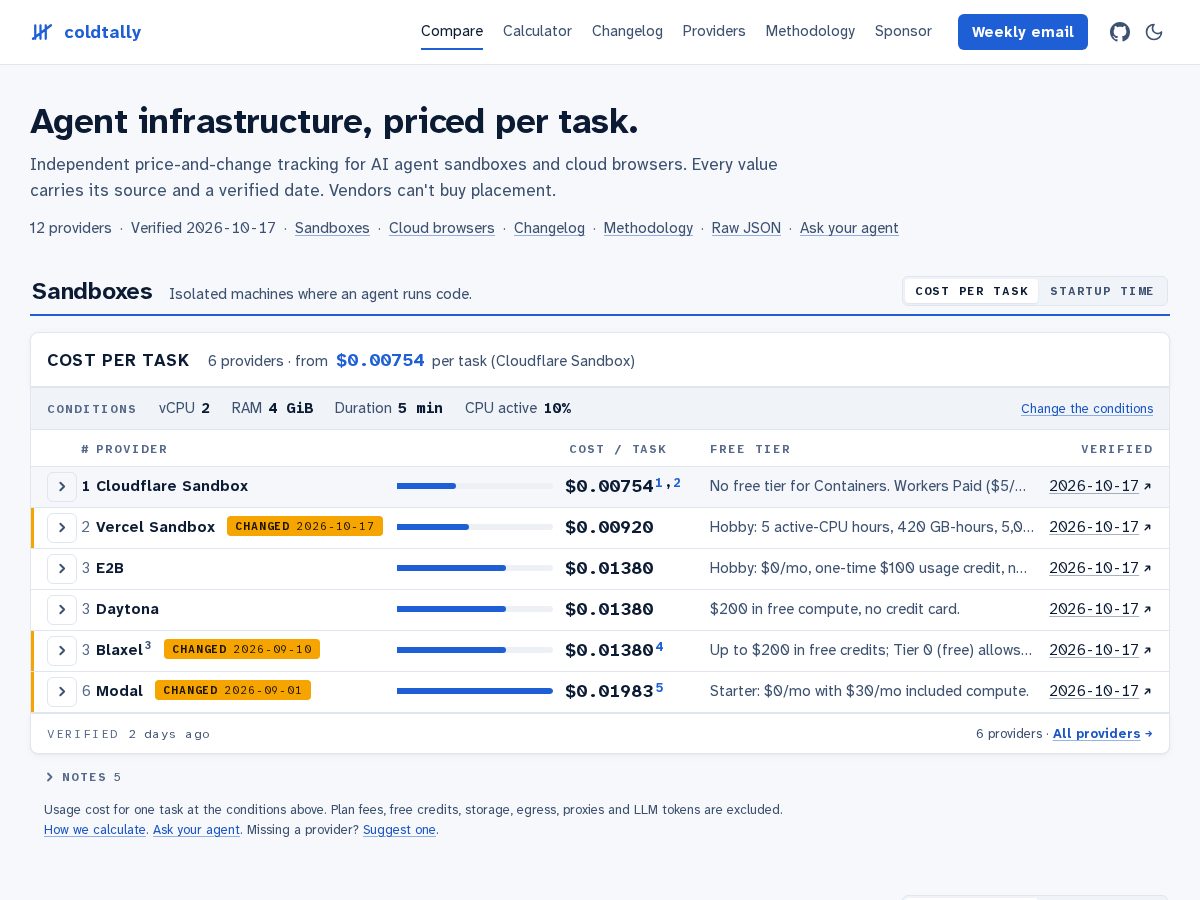1200x900 pixels.
Task: Switch to the Cost per task view
Action: [971, 291]
